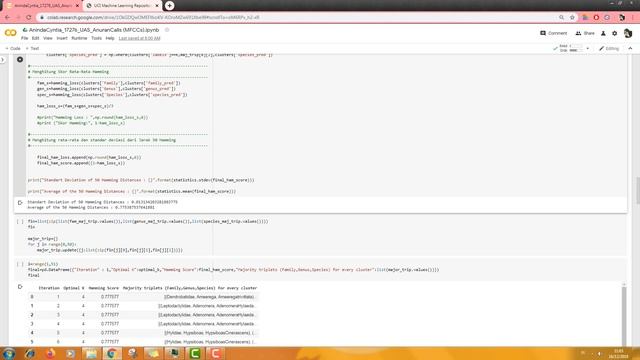Click the address bar URL
Screen dimensions: 640x360
click(x=153, y=18)
